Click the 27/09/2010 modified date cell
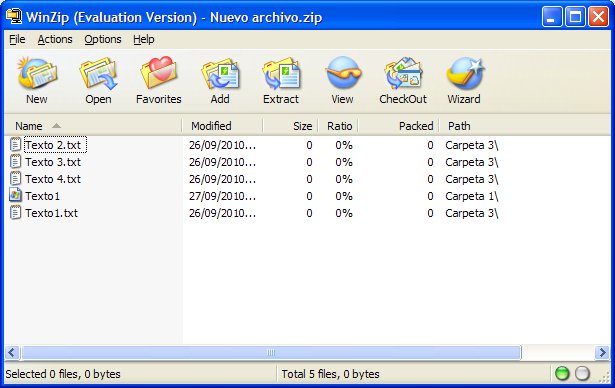615x388 pixels. 222,196
